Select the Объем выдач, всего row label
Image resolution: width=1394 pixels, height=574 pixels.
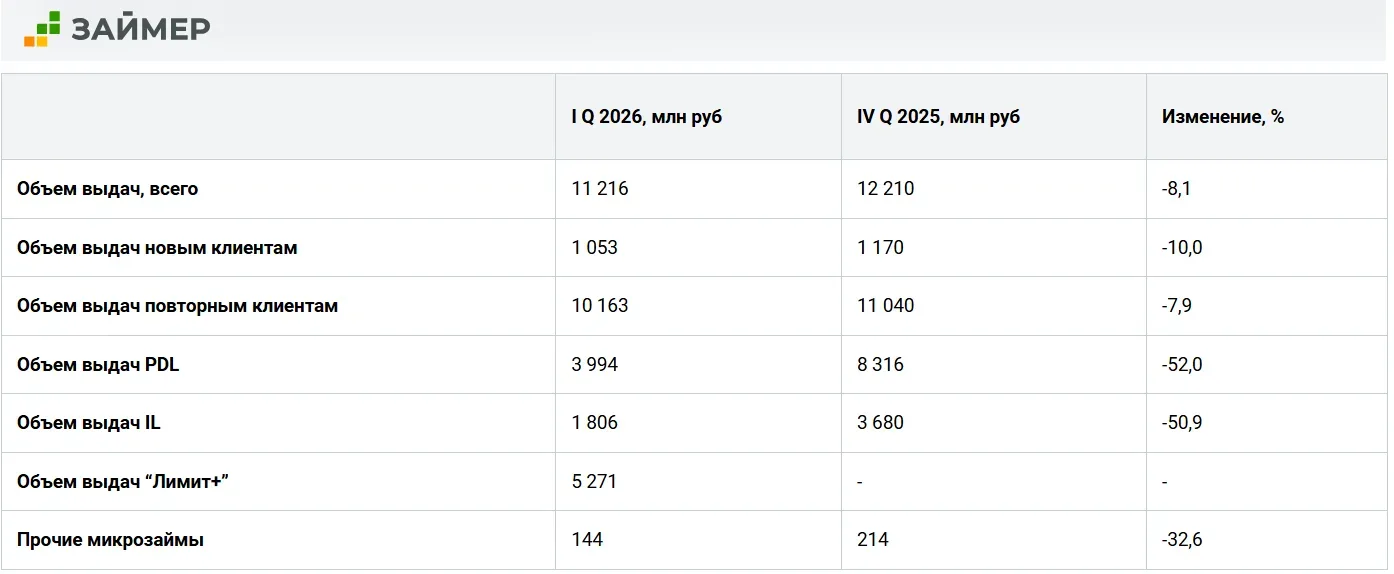107,189
